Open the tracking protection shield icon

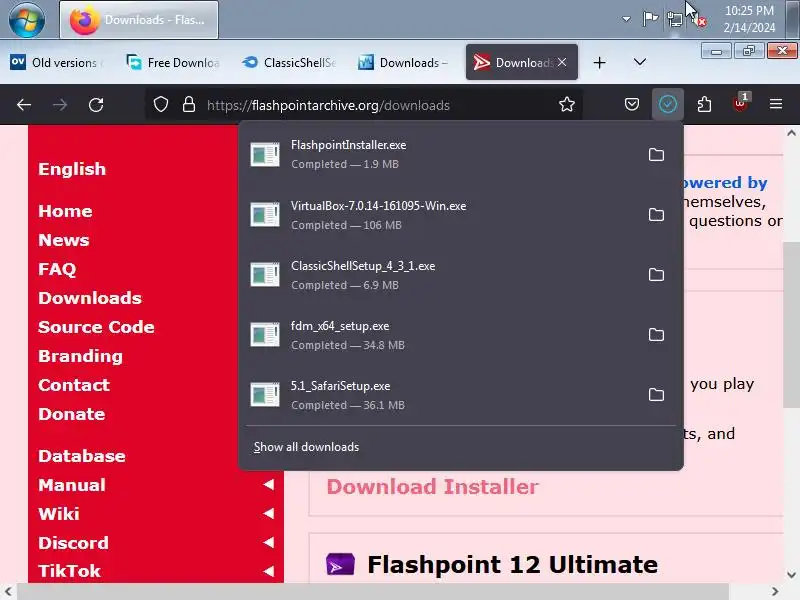pyautogui.click(x=161, y=105)
